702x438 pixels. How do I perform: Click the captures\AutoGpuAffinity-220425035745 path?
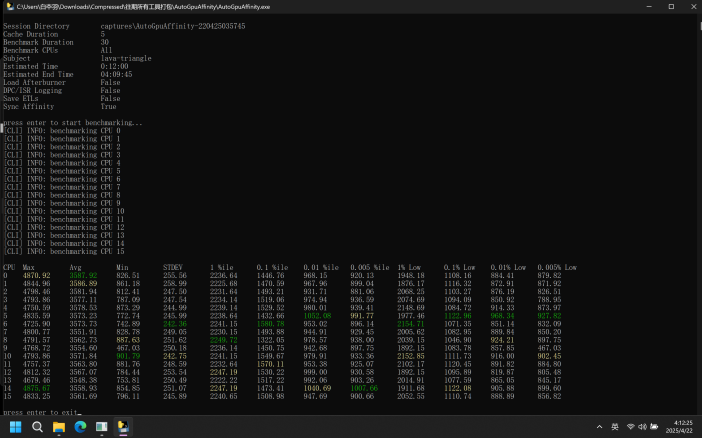(x=173, y=26)
